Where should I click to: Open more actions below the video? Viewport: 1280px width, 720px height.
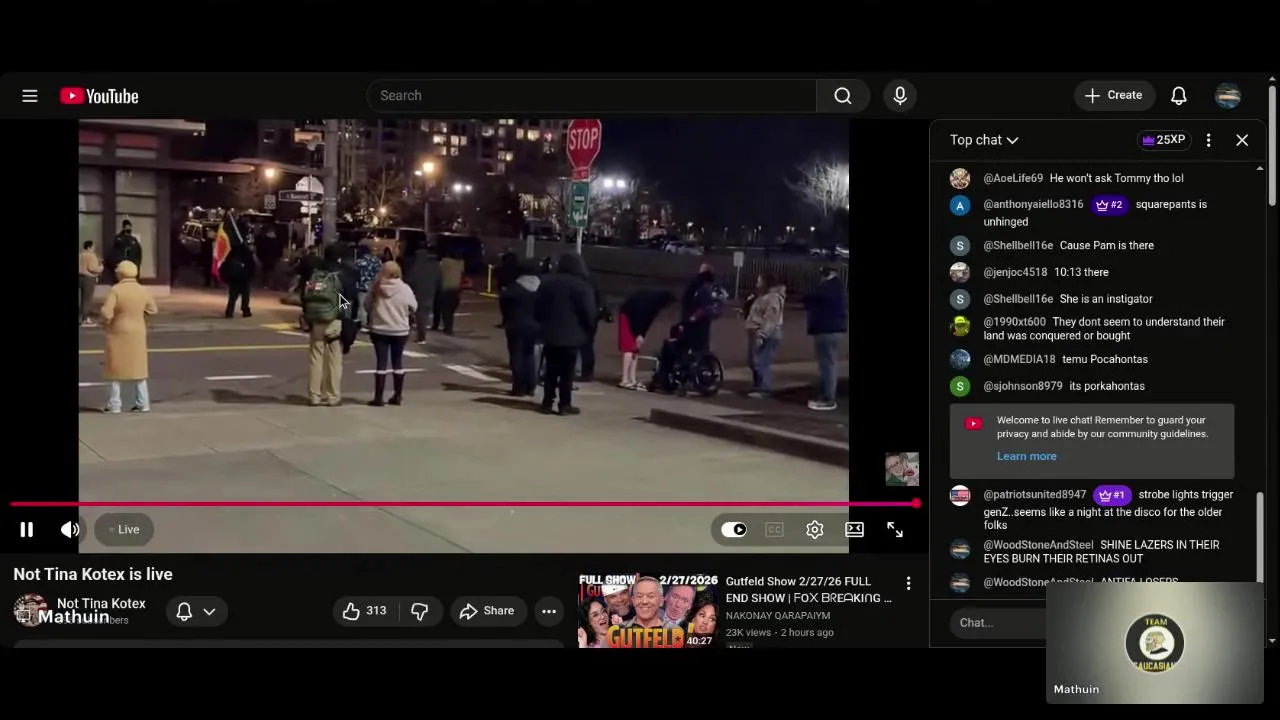pos(549,611)
